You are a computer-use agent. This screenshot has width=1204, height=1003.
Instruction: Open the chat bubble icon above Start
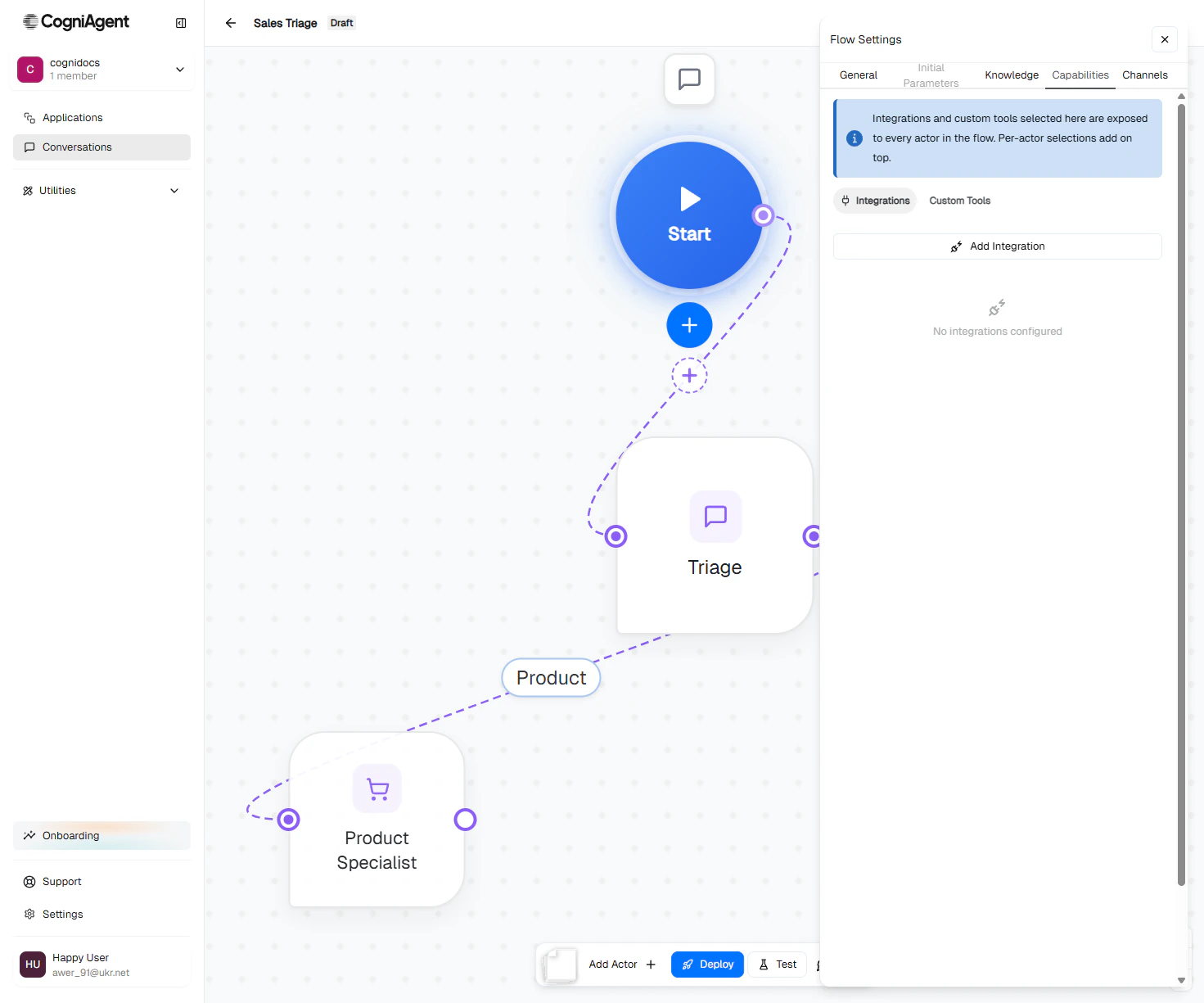point(690,79)
